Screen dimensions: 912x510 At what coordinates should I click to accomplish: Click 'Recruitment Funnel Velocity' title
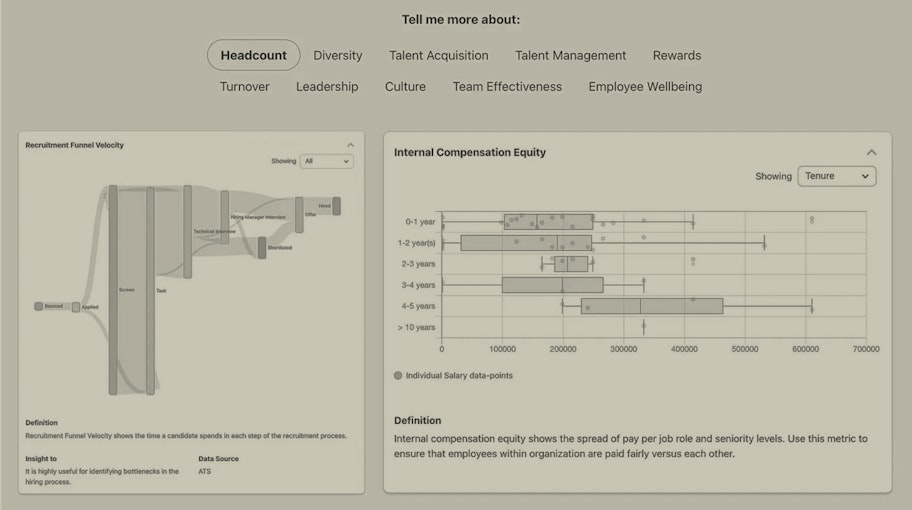74,145
